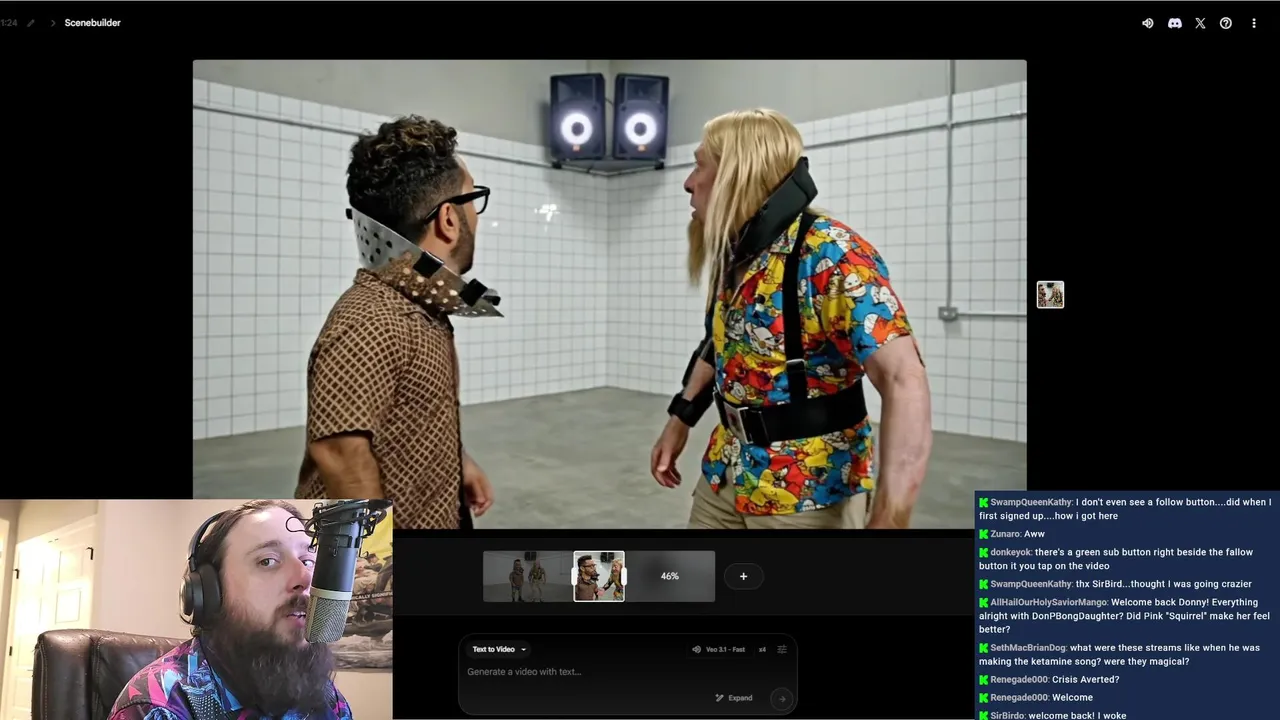Open the Text to Video mode dropdown

(499, 649)
